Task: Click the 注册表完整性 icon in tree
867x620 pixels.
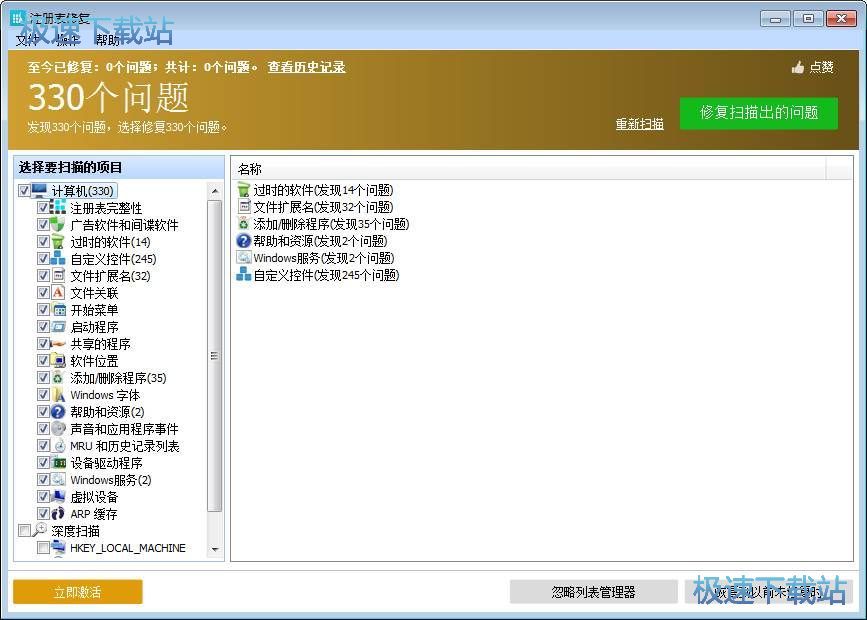Action: pos(59,208)
